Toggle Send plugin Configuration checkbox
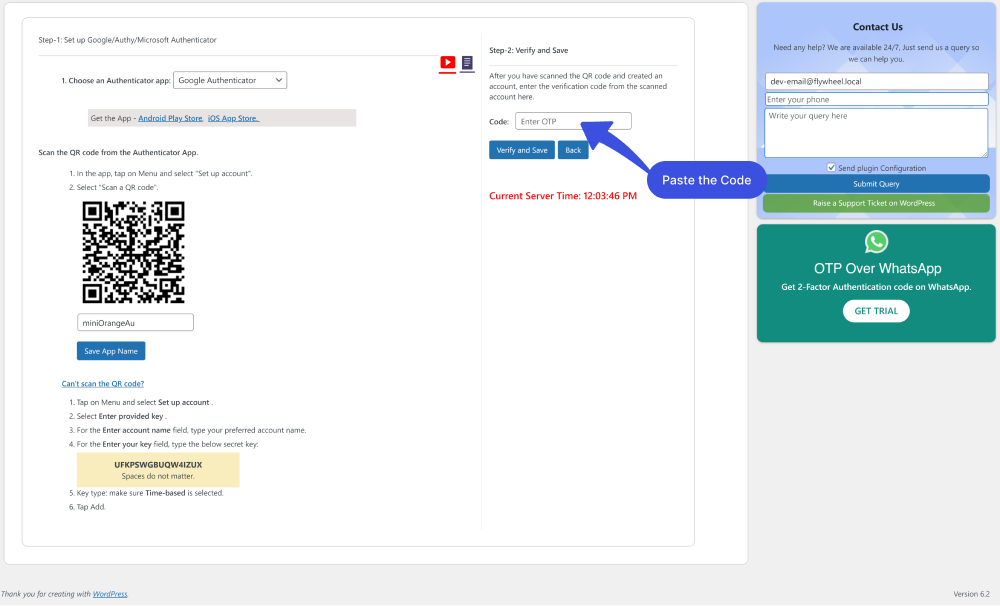This screenshot has height=606, width=1000. point(831,168)
